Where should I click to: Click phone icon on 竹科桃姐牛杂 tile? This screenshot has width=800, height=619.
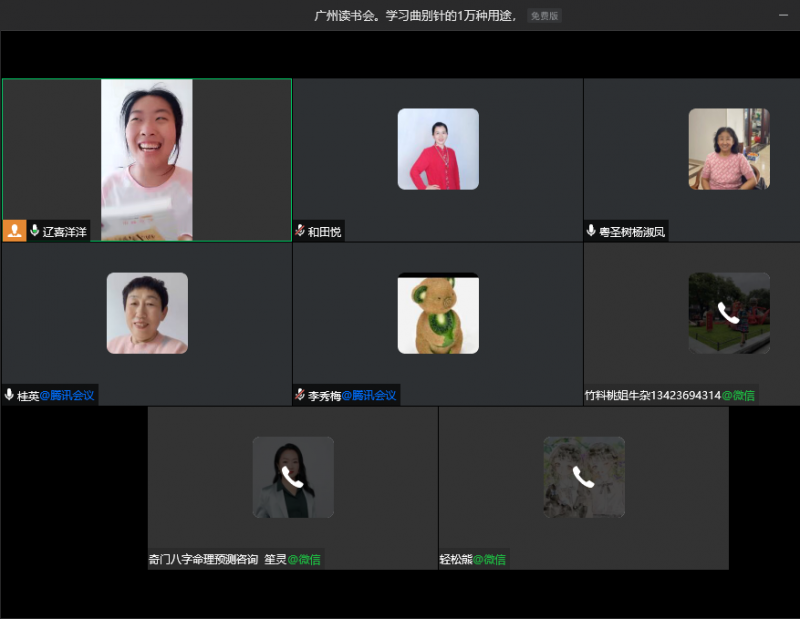[x=729, y=313]
